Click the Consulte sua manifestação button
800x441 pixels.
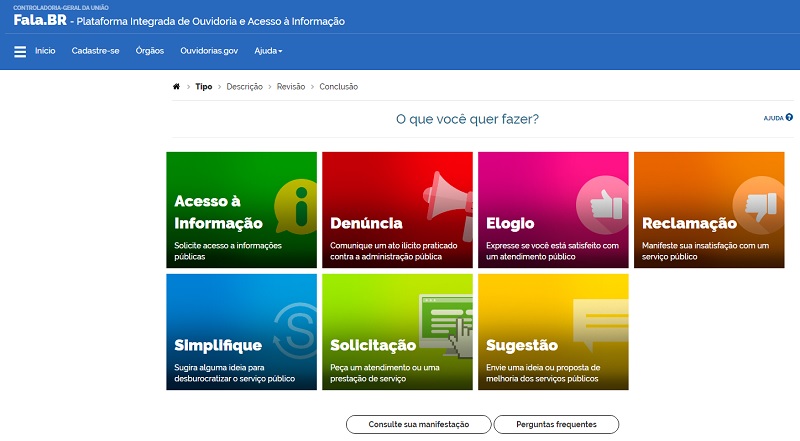418,424
